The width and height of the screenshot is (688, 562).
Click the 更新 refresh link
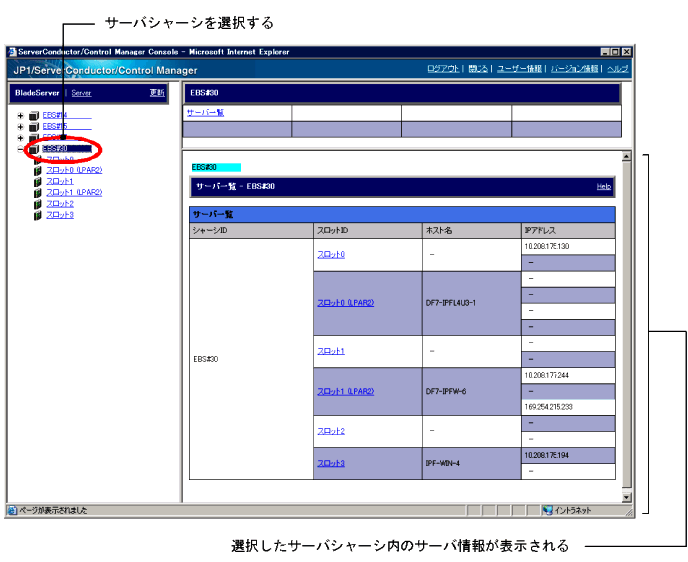tap(157, 93)
